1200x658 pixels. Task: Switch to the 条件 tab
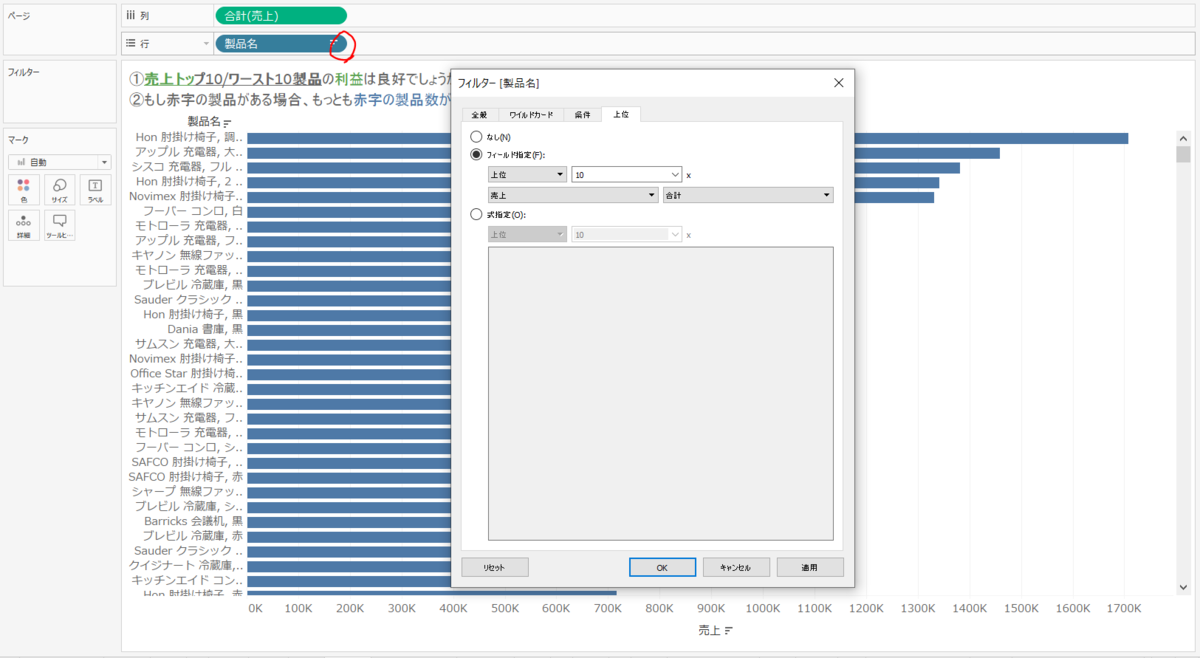point(582,115)
